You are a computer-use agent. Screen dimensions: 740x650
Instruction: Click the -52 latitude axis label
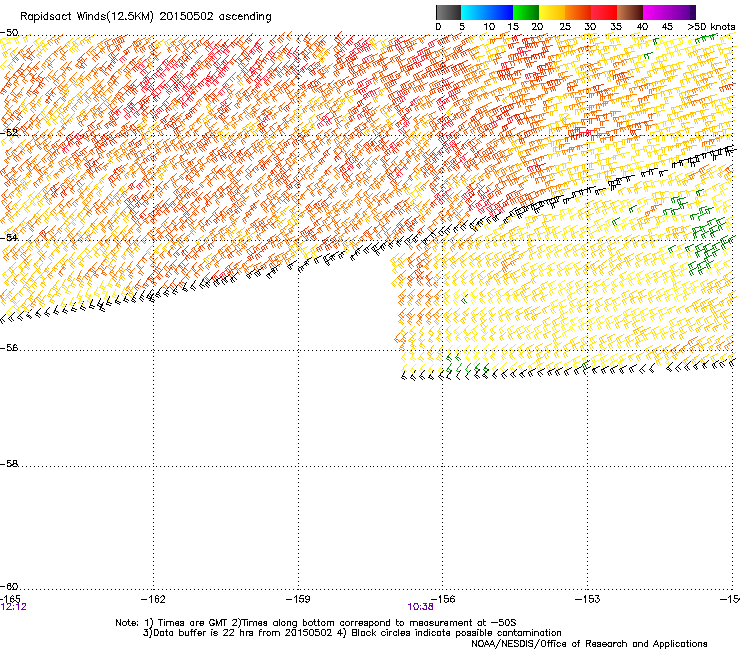tap(9, 133)
